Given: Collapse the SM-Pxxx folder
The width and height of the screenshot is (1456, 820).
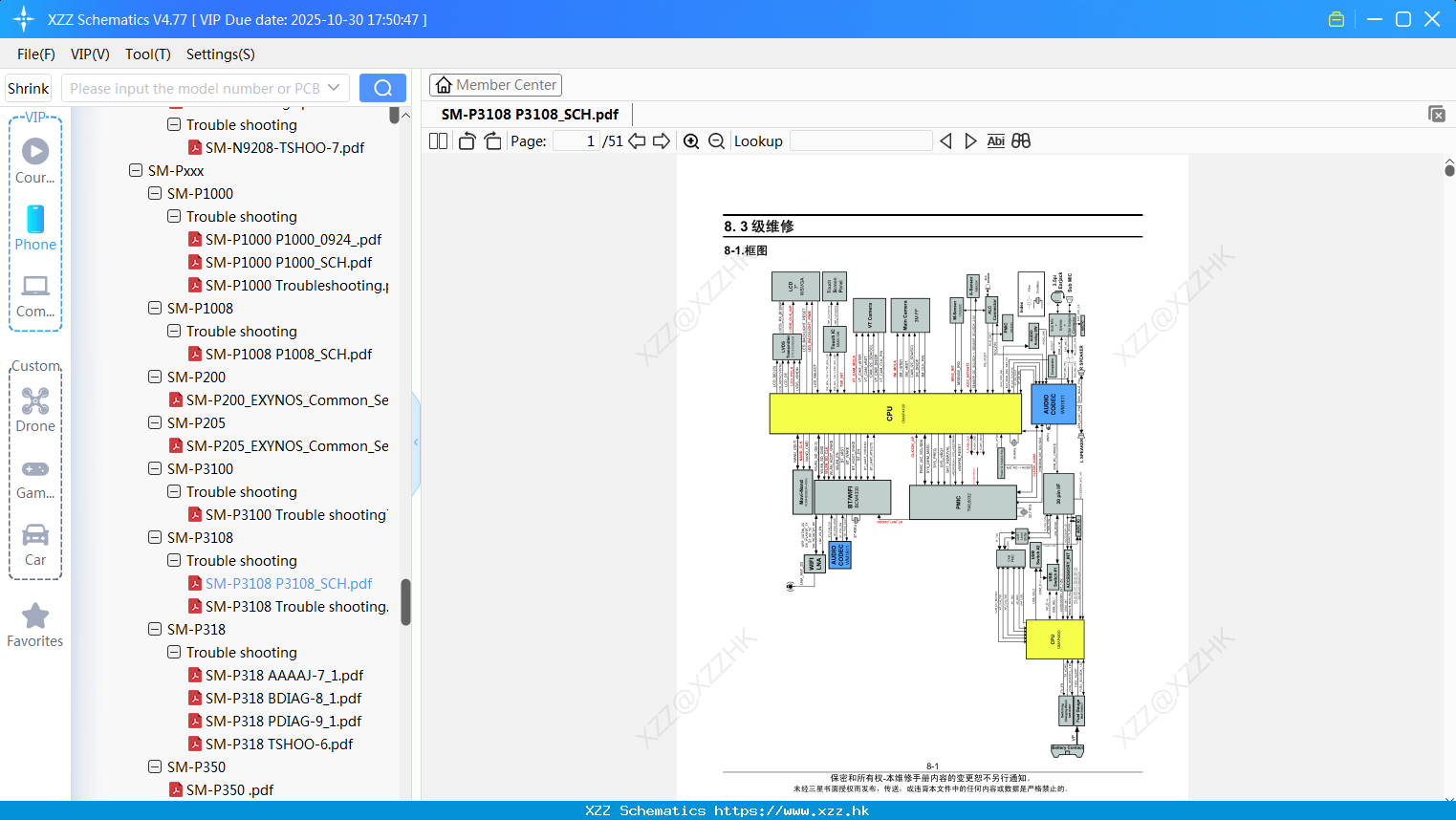Looking at the screenshot, I should coord(136,170).
